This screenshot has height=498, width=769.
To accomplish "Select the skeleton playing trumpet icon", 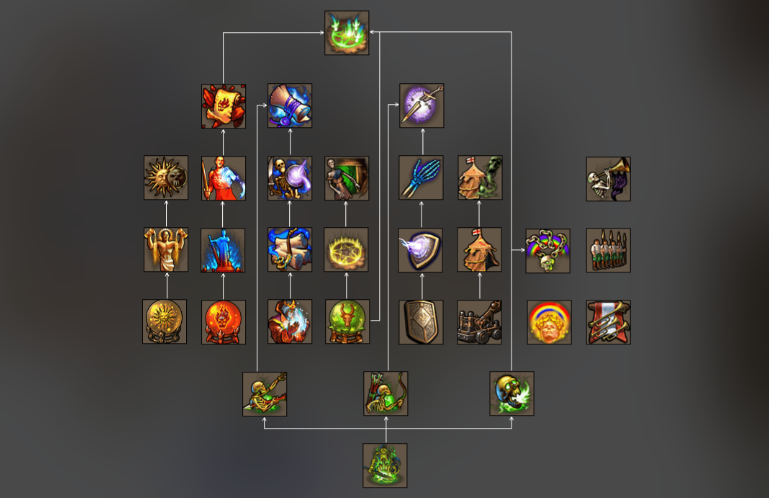I will (x=609, y=179).
